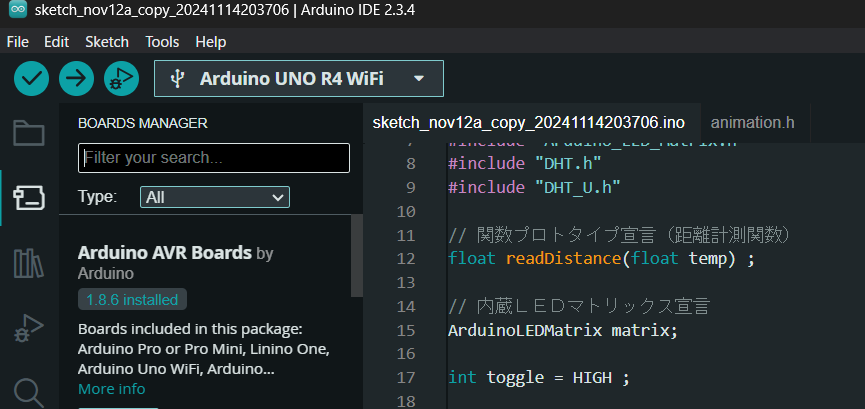Image resolution: width=865 pixels, height=409 pixels.
Task: Click the Upload arrow button
Action: tap(76, 79)
